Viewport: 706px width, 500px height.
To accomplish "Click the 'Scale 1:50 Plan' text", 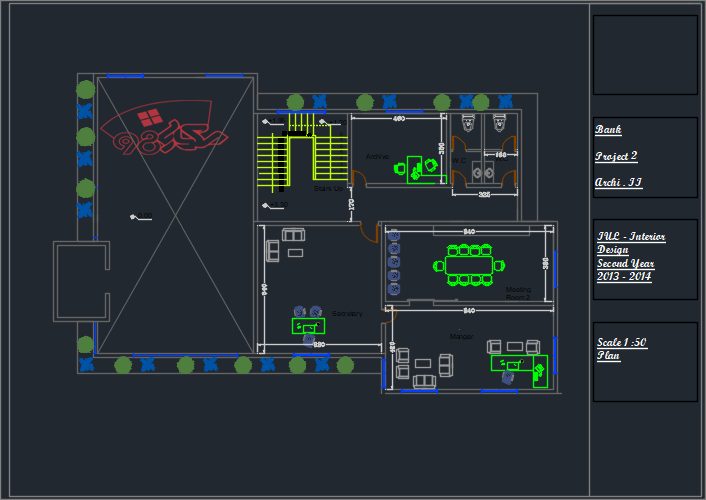I will tap(621, 349).
